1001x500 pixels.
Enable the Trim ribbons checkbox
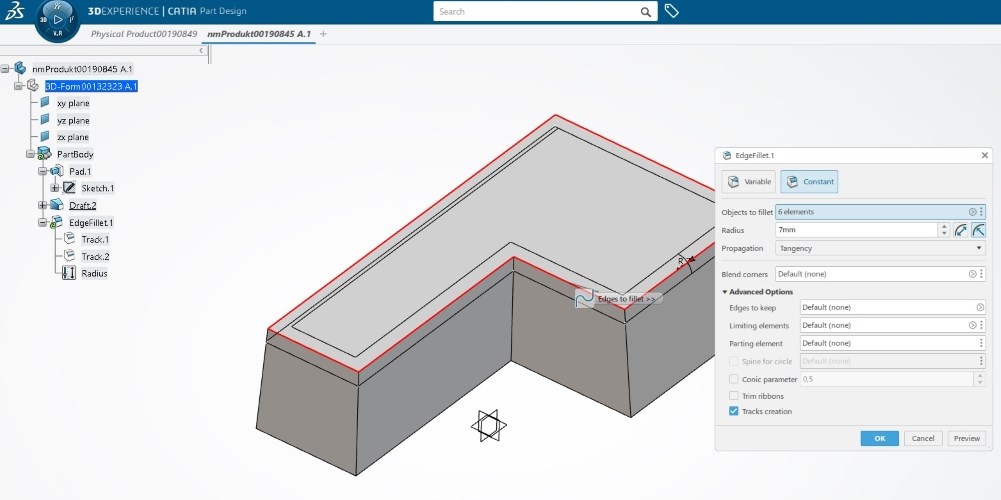pos(734,396)
